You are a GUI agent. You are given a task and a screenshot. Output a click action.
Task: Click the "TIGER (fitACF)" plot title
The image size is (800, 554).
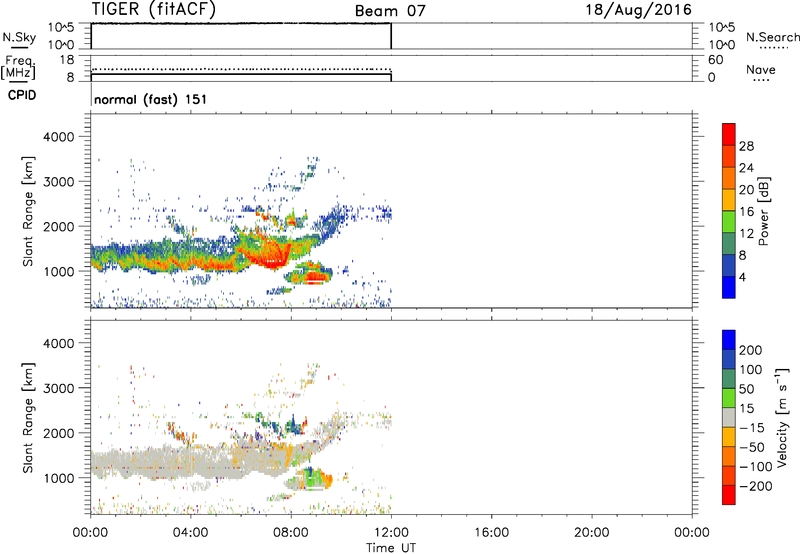154,9
